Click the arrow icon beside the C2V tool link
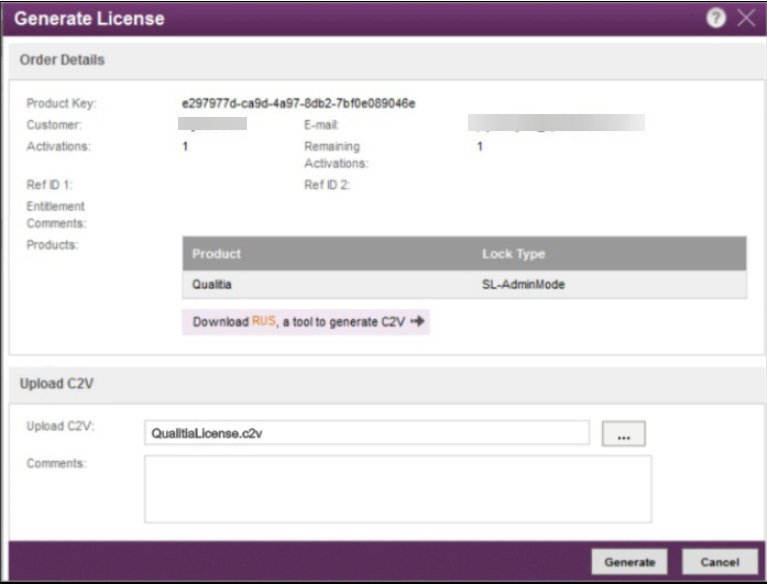This screenshot has height=585, width=767. click(x=419, y=322)
